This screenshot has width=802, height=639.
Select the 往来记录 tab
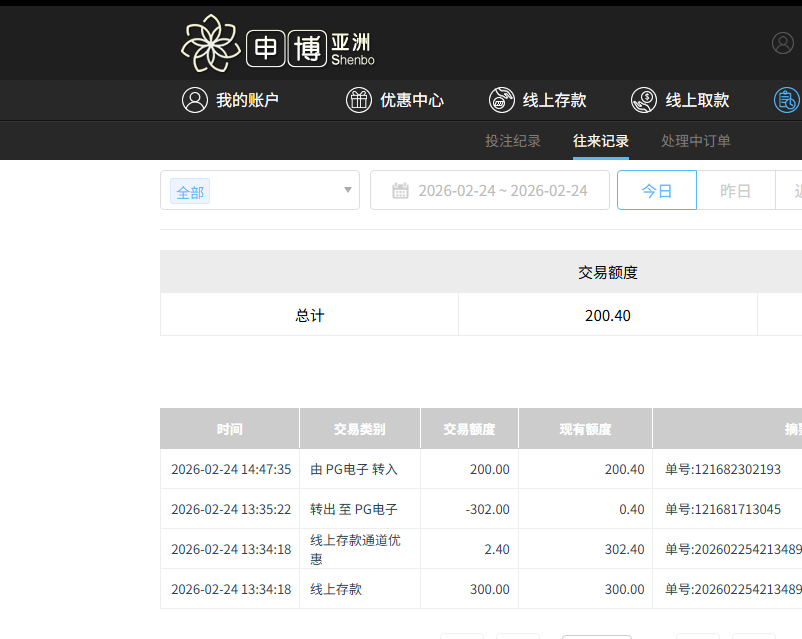(x=601, y=141)
